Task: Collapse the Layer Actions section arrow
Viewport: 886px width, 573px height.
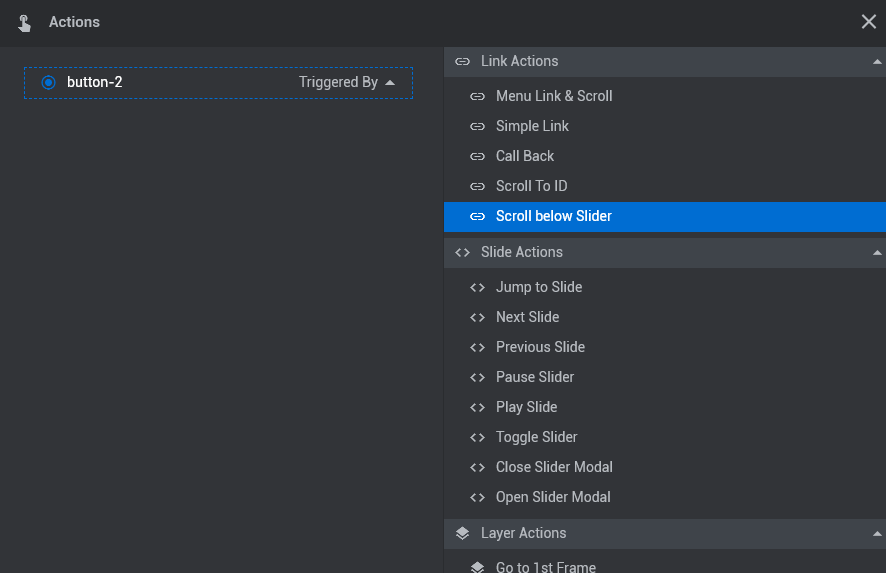Action: (877, 533)
